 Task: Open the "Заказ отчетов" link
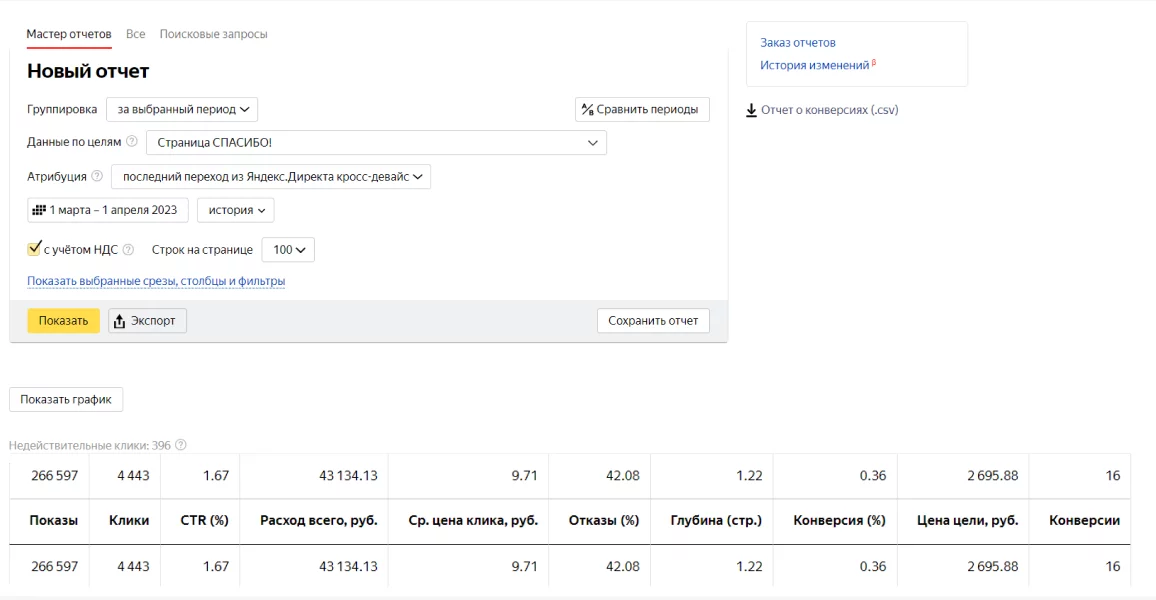pos(798,43)
